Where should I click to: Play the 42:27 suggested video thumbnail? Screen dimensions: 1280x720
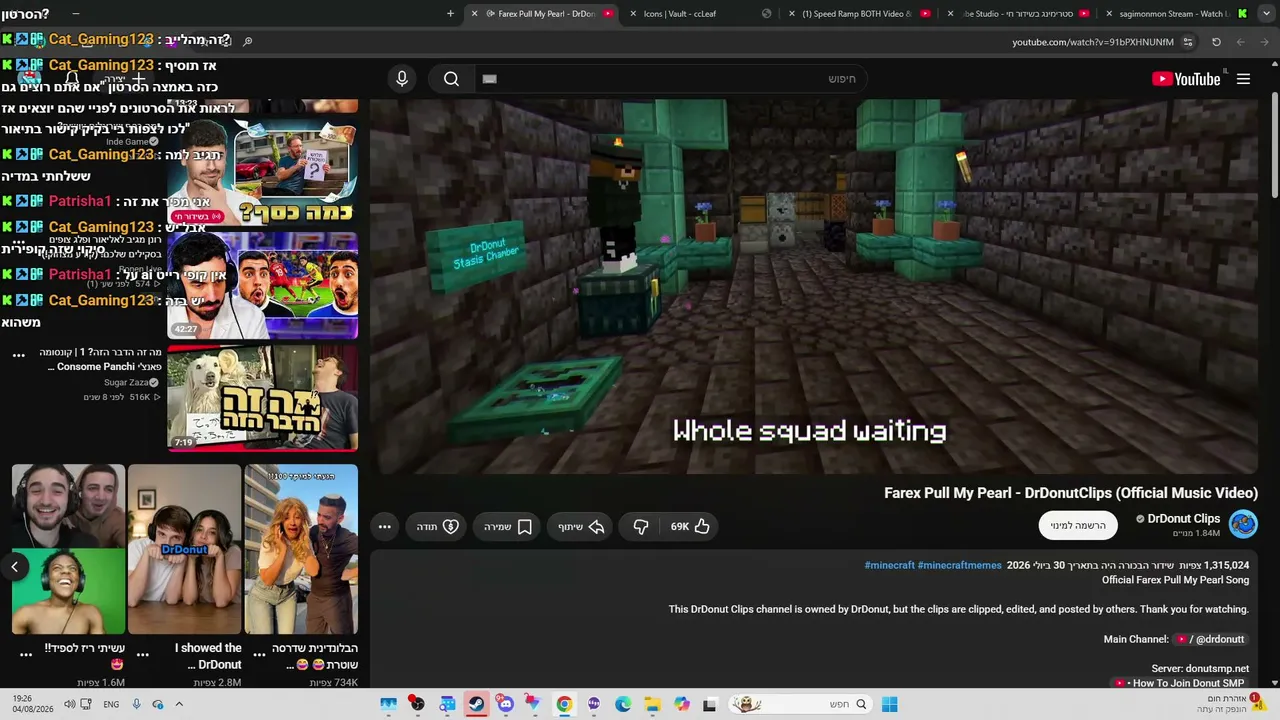pos(262,285)
